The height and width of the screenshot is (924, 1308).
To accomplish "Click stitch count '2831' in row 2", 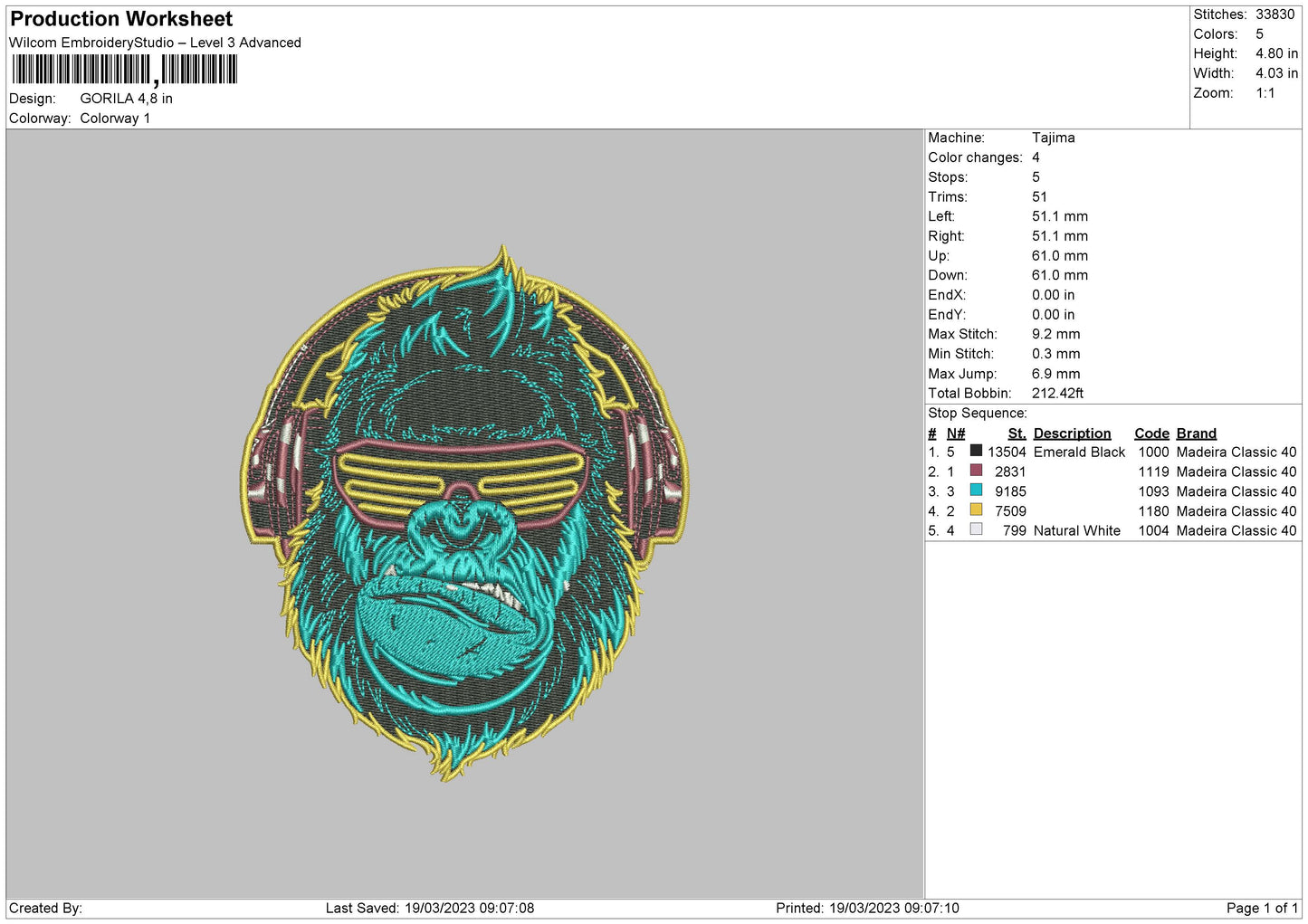I will [1010, 472].
